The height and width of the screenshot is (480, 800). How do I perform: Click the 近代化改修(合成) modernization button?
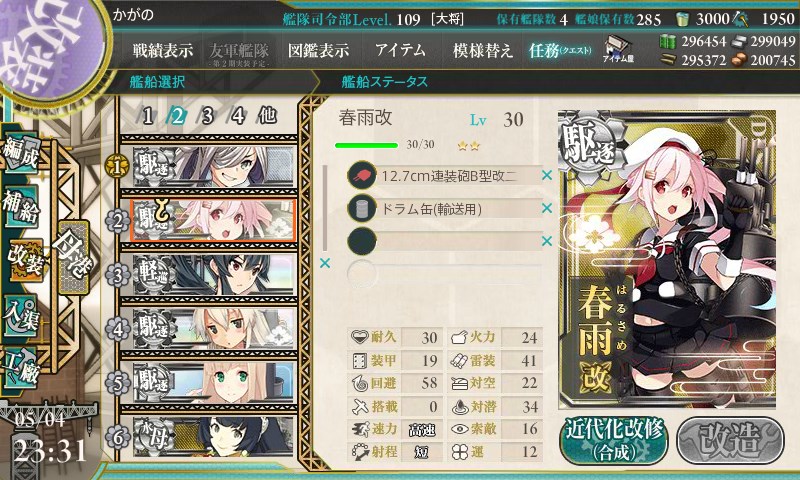(614, 440)
